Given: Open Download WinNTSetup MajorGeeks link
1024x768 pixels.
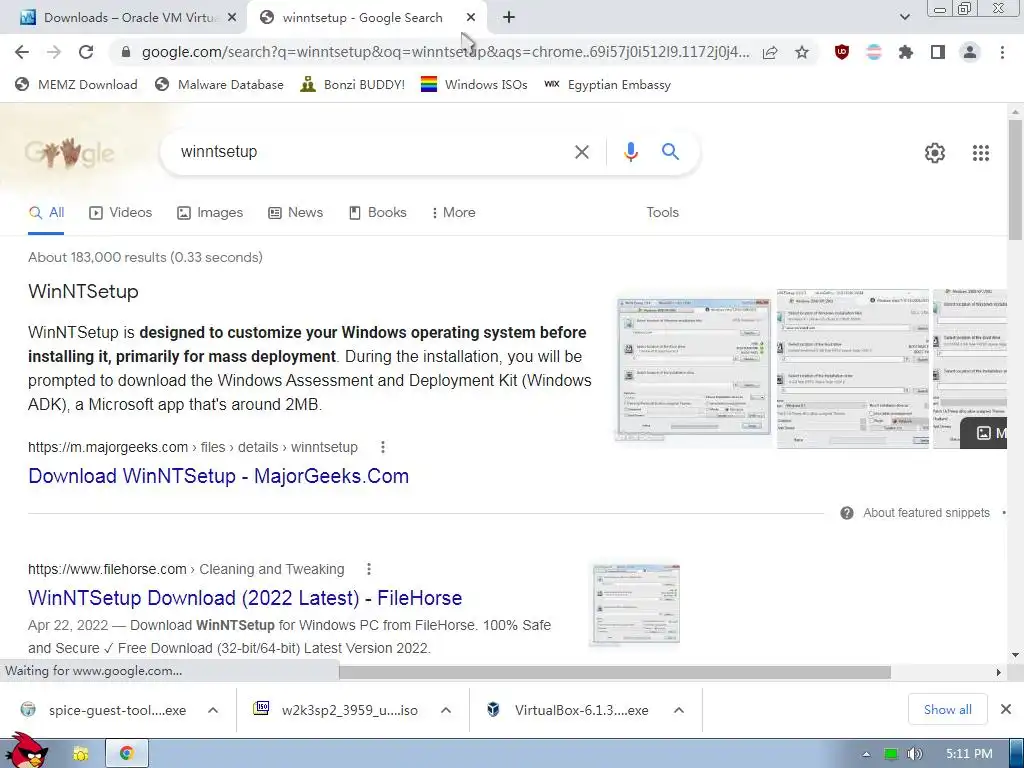Looking at the screenshot, I should [219, 476].
